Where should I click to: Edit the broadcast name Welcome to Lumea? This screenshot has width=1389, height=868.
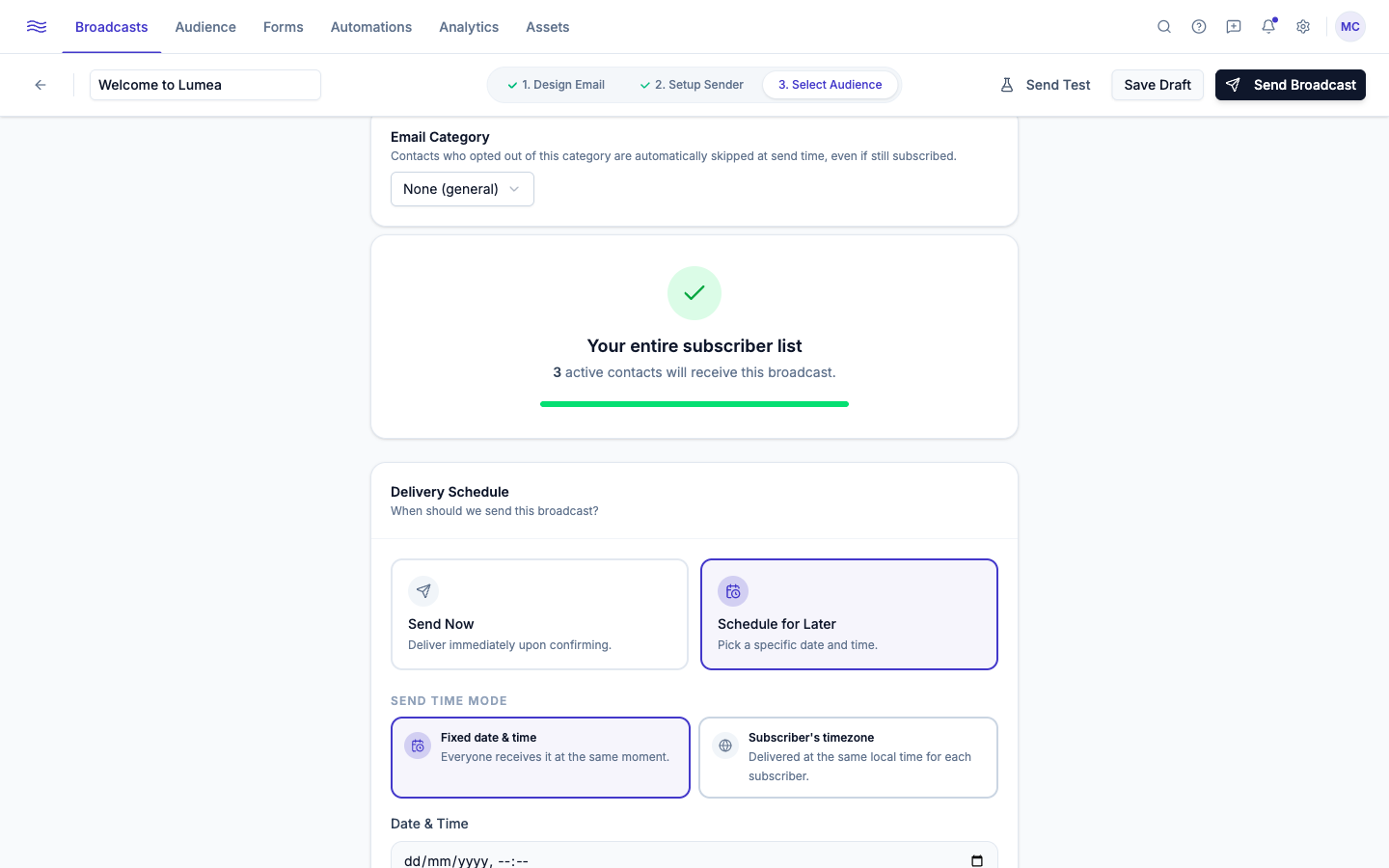205,85
